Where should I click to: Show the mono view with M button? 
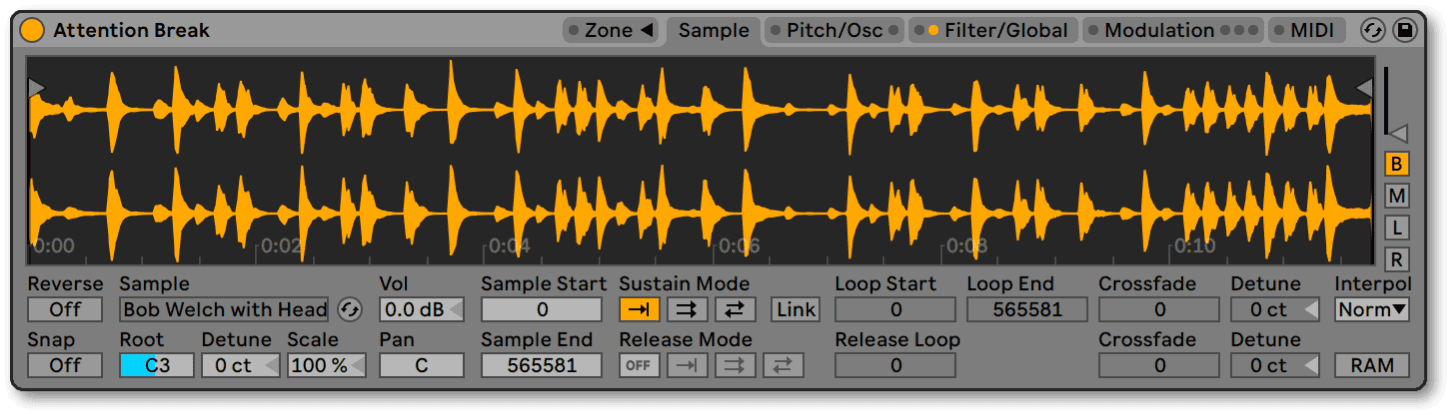pos(1397,196)
